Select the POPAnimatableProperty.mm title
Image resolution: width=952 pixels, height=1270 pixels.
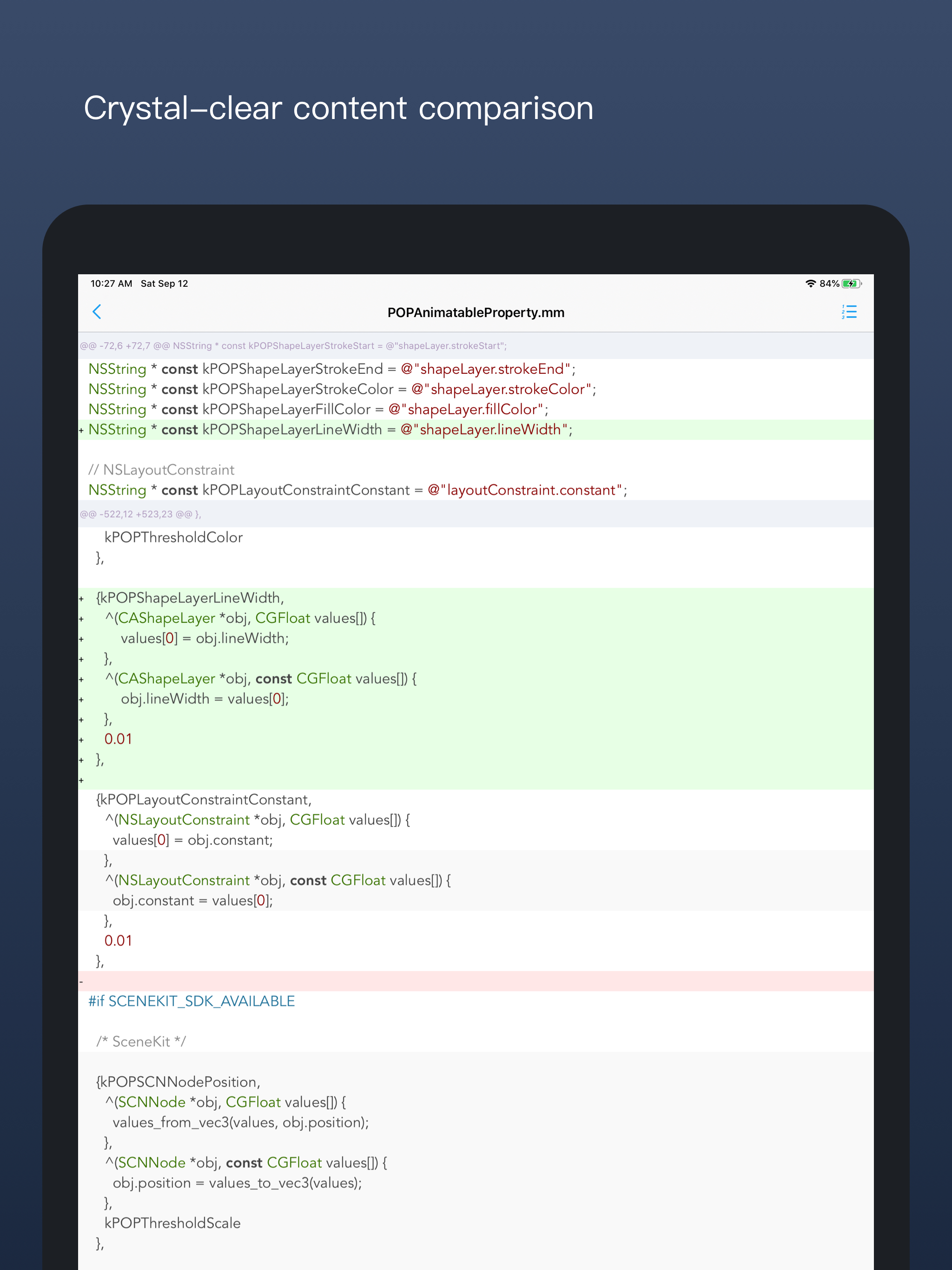tap(476, 312)
